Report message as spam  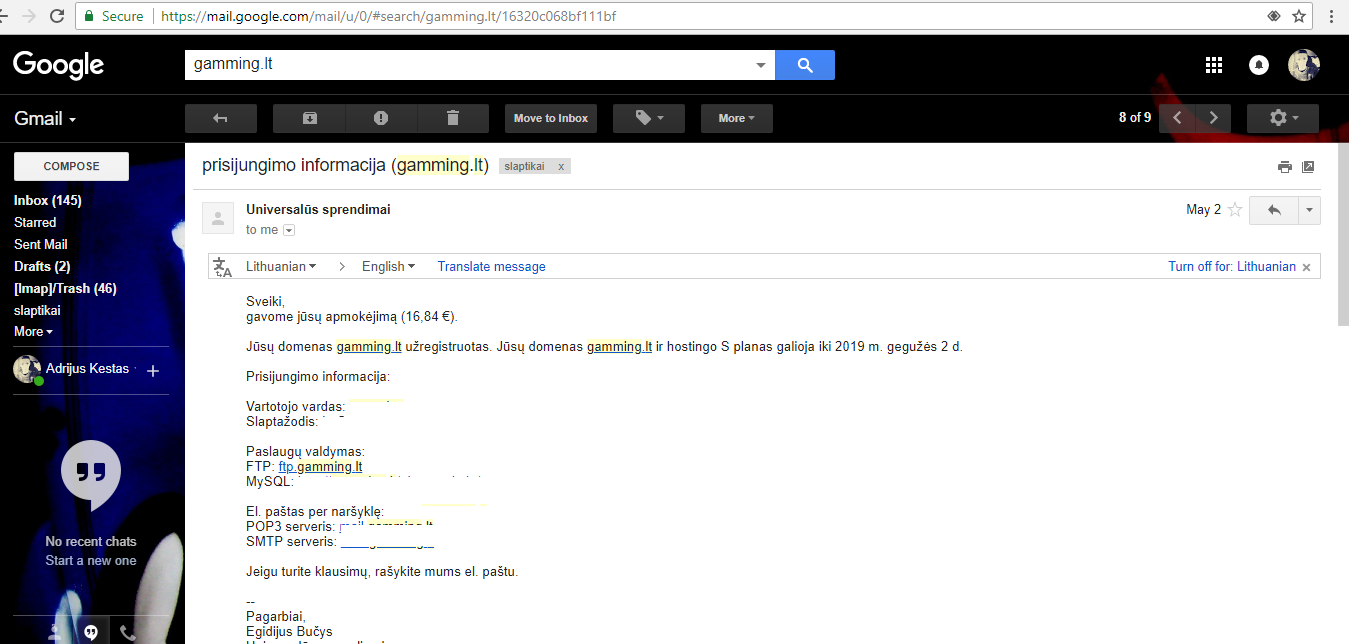click(381, 118)
